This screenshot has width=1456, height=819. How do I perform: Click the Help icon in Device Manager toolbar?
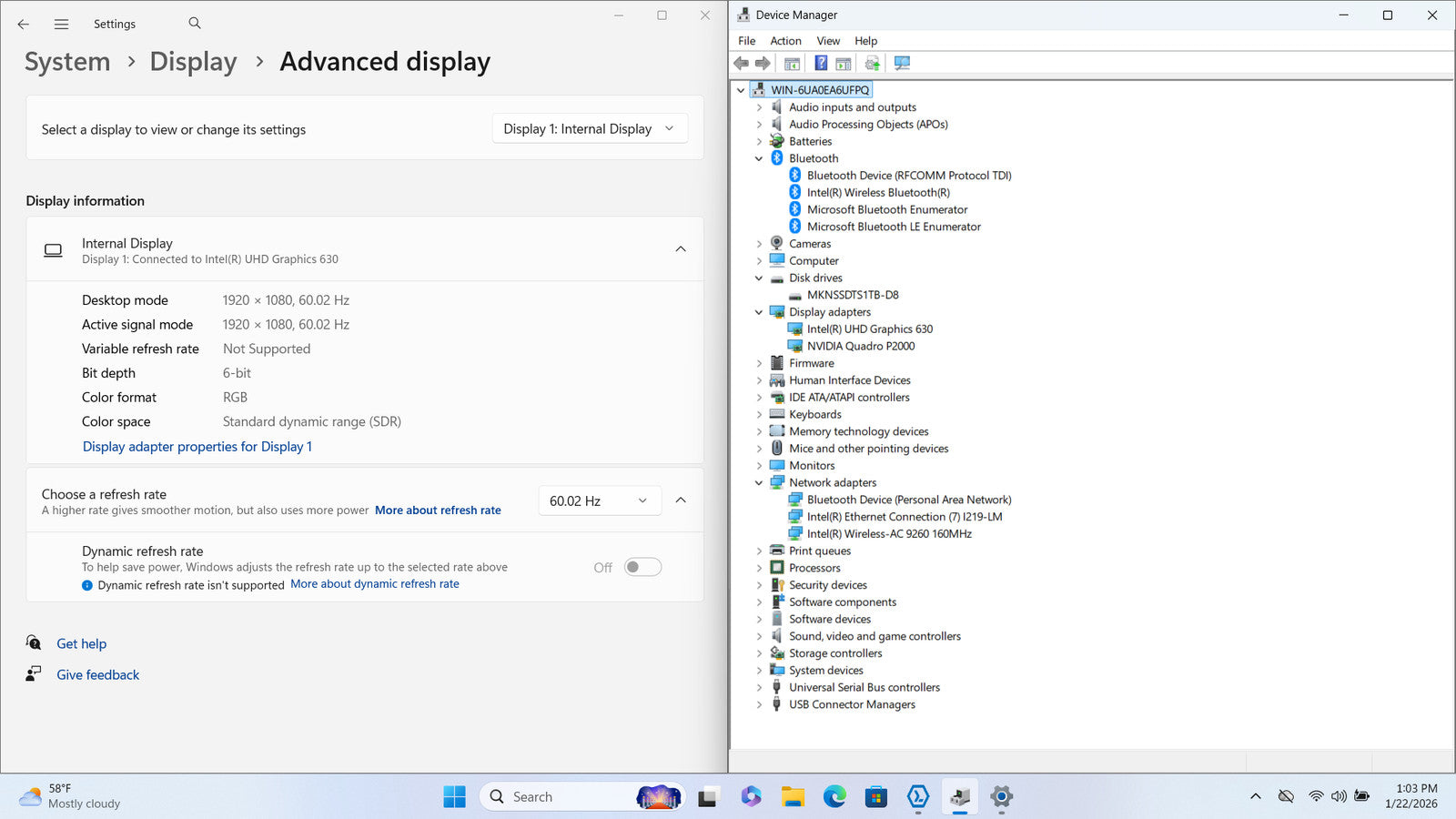pyautogui.click(x=821, y=63)
